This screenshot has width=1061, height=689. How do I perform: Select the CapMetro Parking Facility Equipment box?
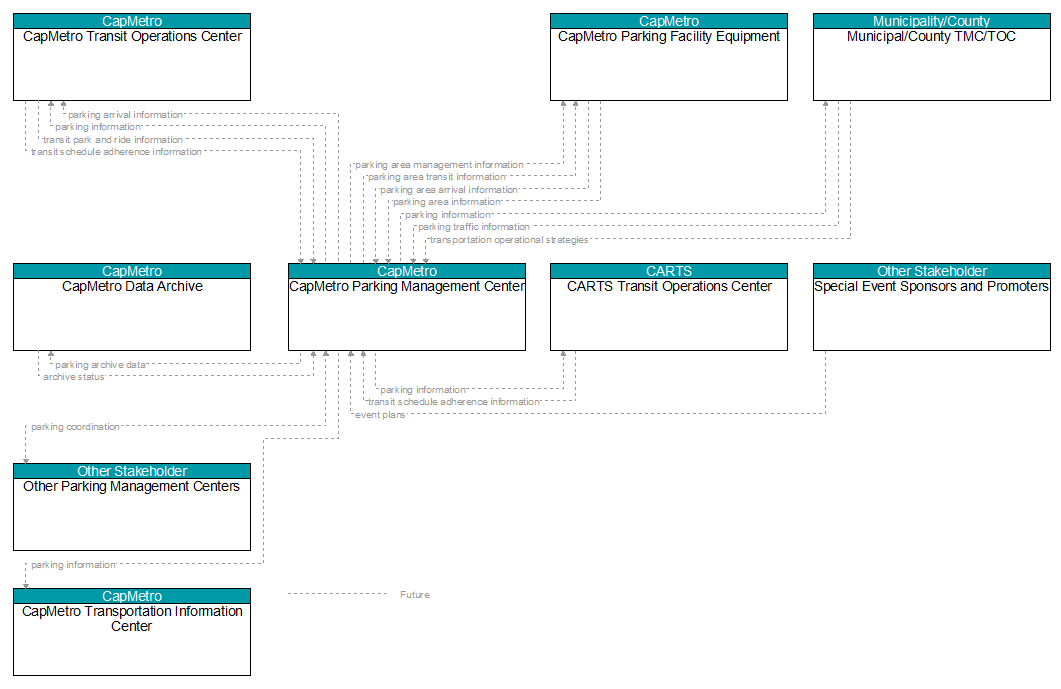pos(669,57)
